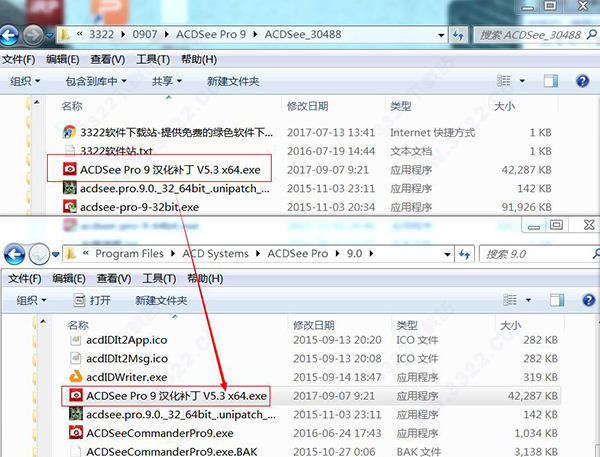Click search magnifier icon in top window
This screenshot has height=457, width=600.
point(592,34)
